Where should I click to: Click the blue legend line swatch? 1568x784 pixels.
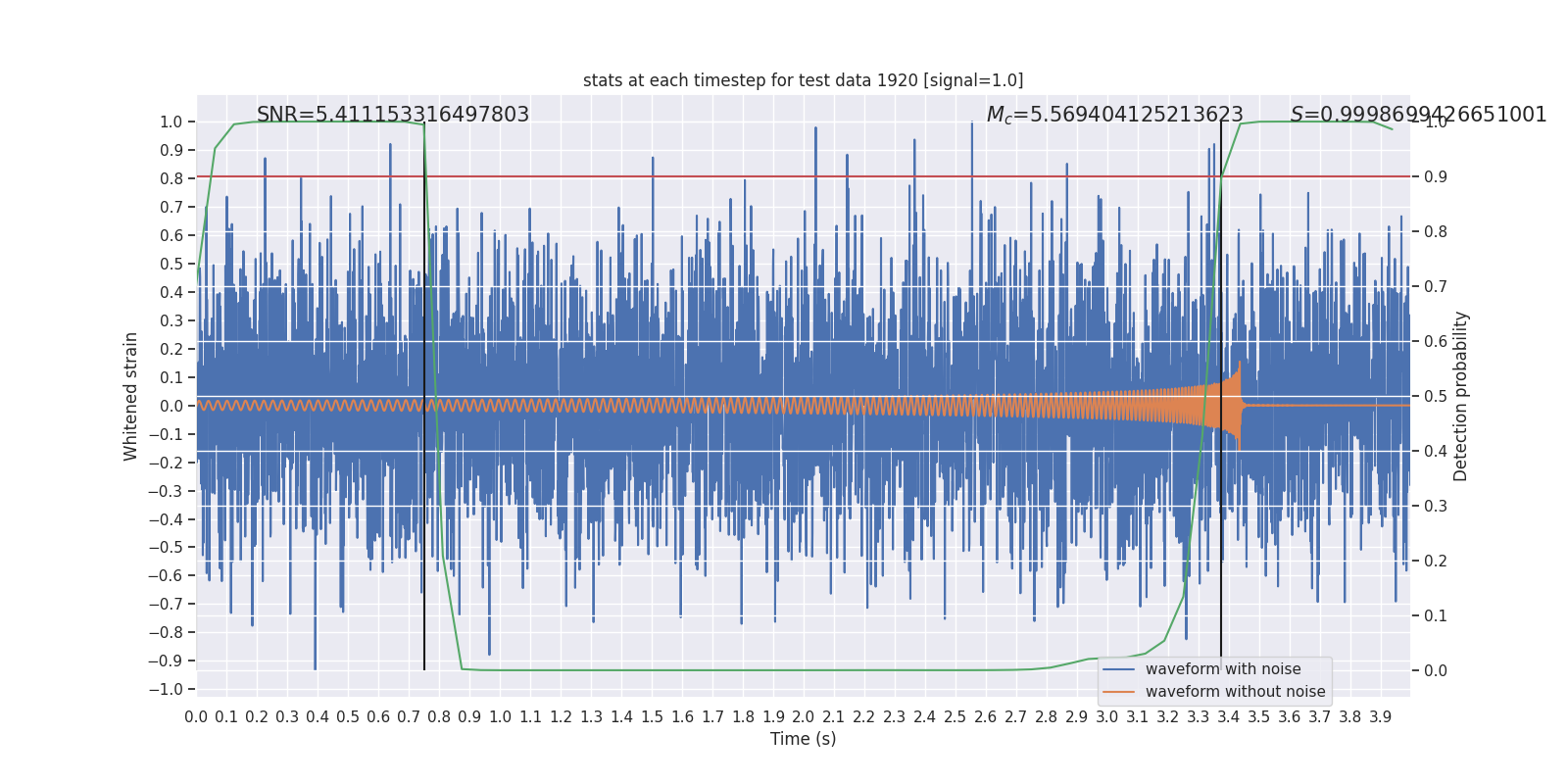(x=1118, y=669)
